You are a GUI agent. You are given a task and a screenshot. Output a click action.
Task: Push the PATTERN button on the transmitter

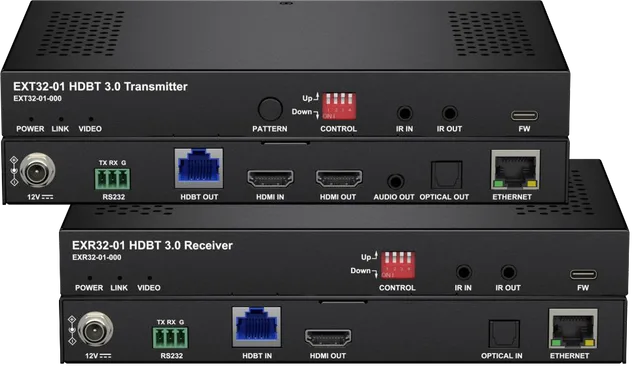tap(270, 109)
